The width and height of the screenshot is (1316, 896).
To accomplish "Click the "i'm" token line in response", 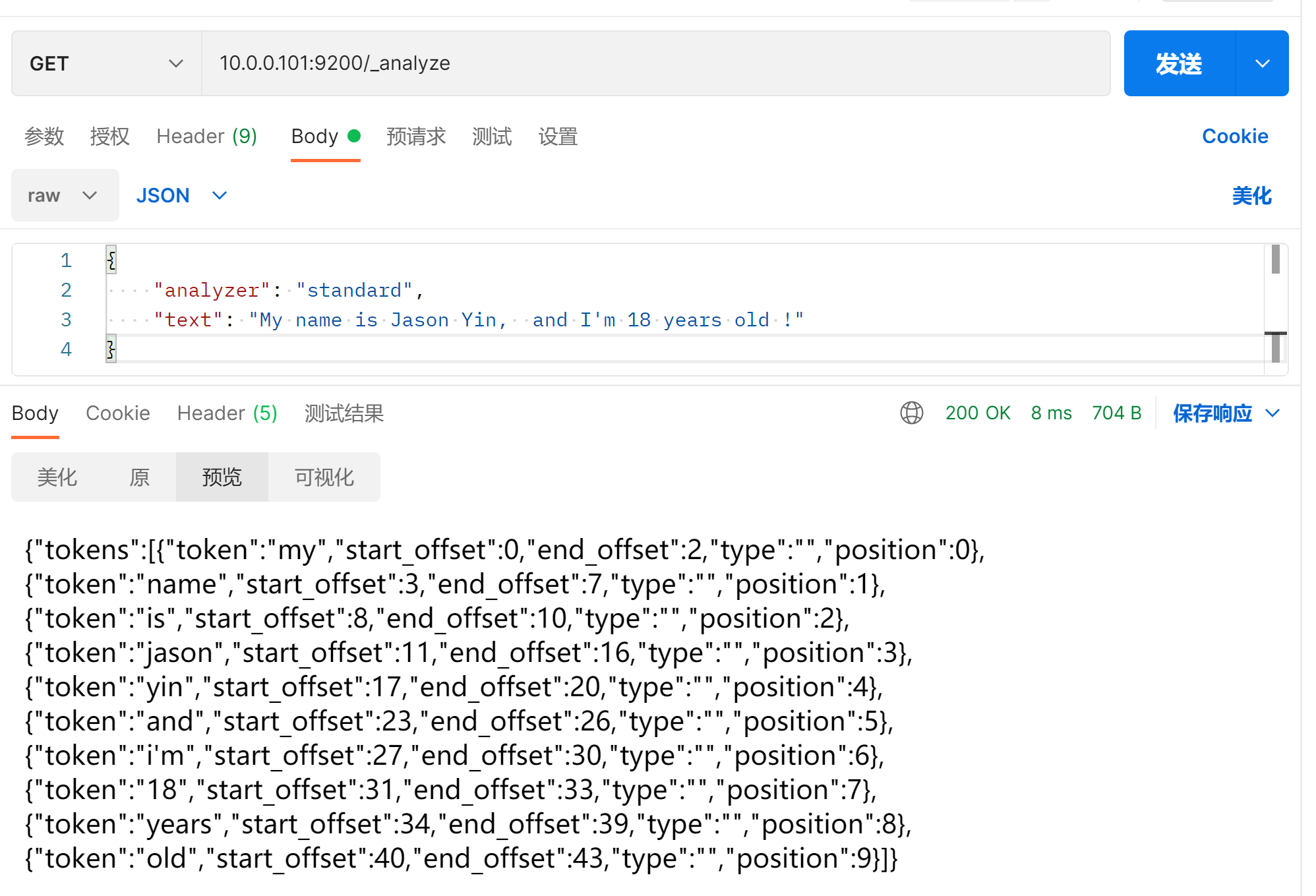I will tap(454, 756).
